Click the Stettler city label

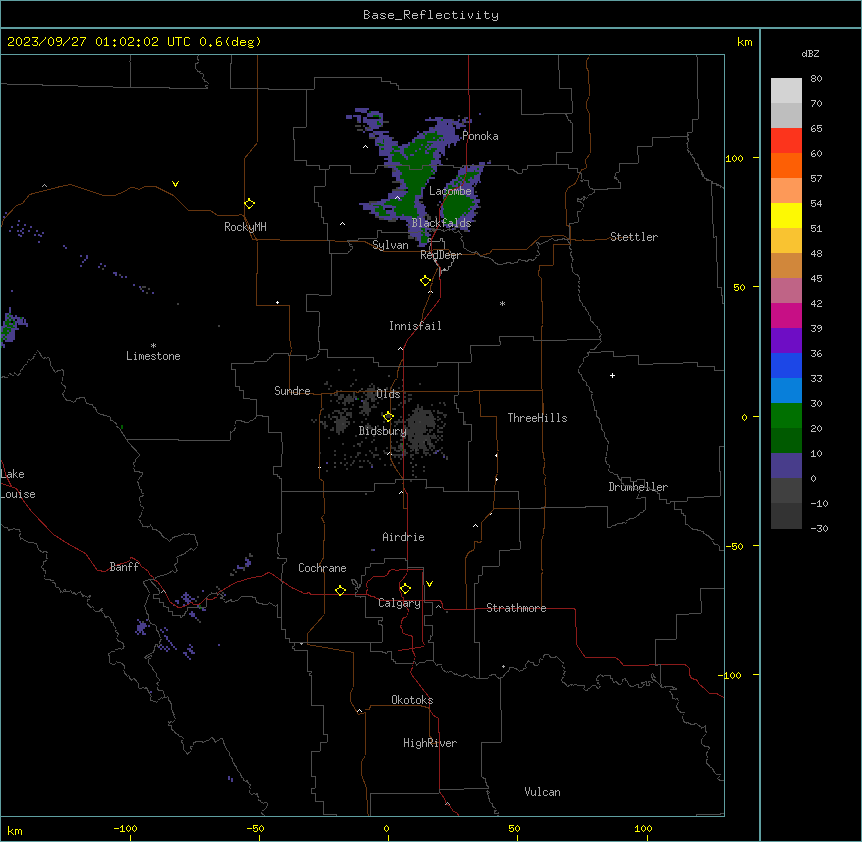(634, 237)
